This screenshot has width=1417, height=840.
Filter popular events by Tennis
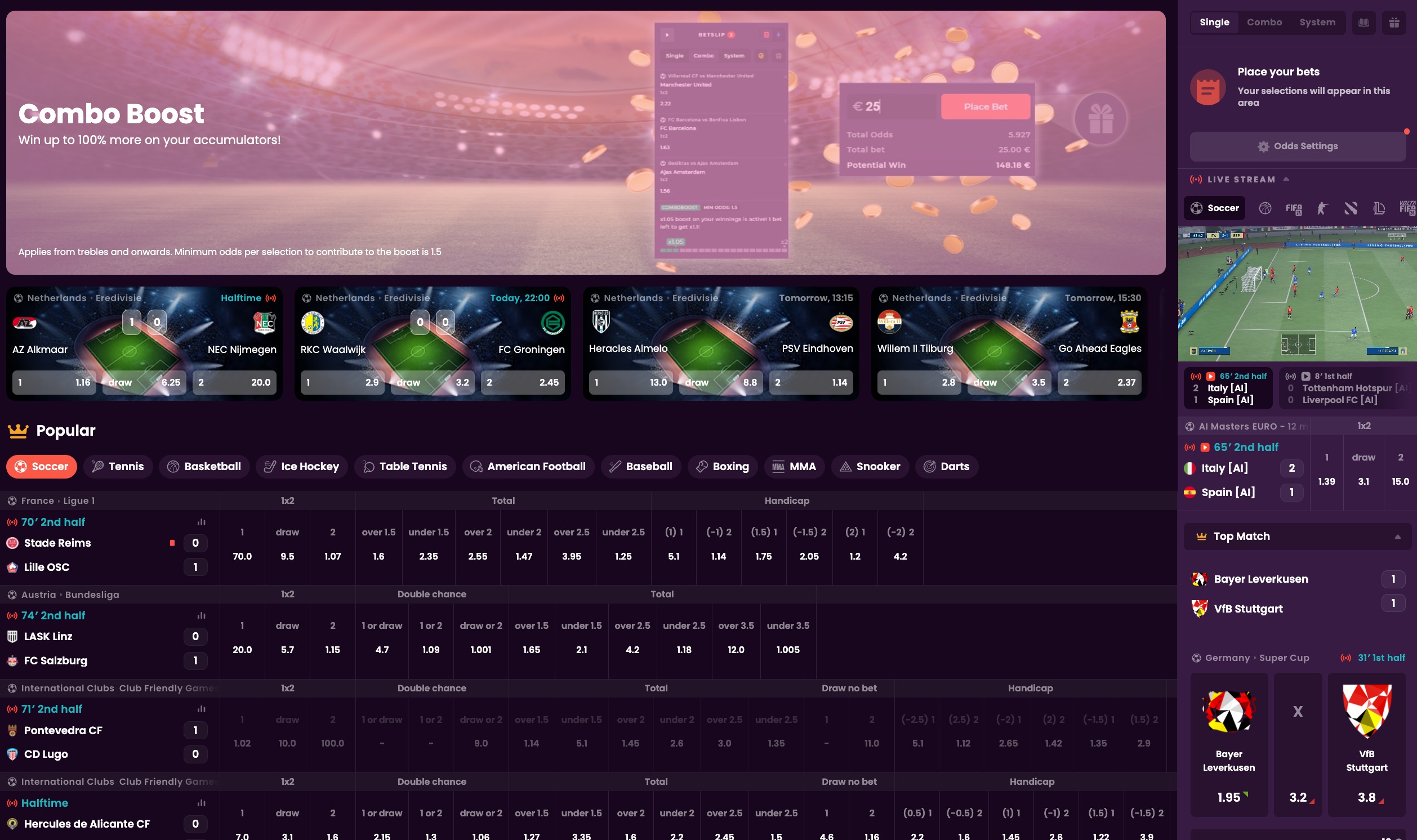(118, 467)
